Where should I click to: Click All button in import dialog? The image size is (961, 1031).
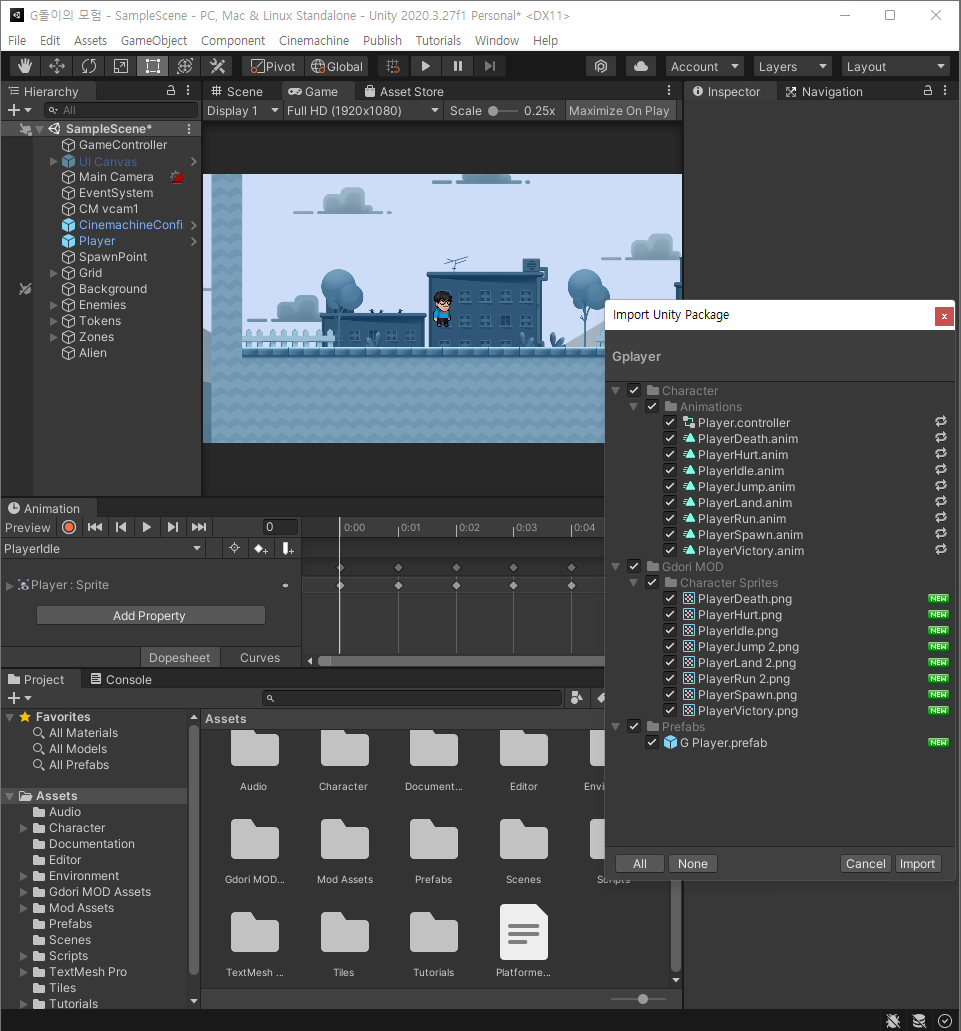point(640,863)
